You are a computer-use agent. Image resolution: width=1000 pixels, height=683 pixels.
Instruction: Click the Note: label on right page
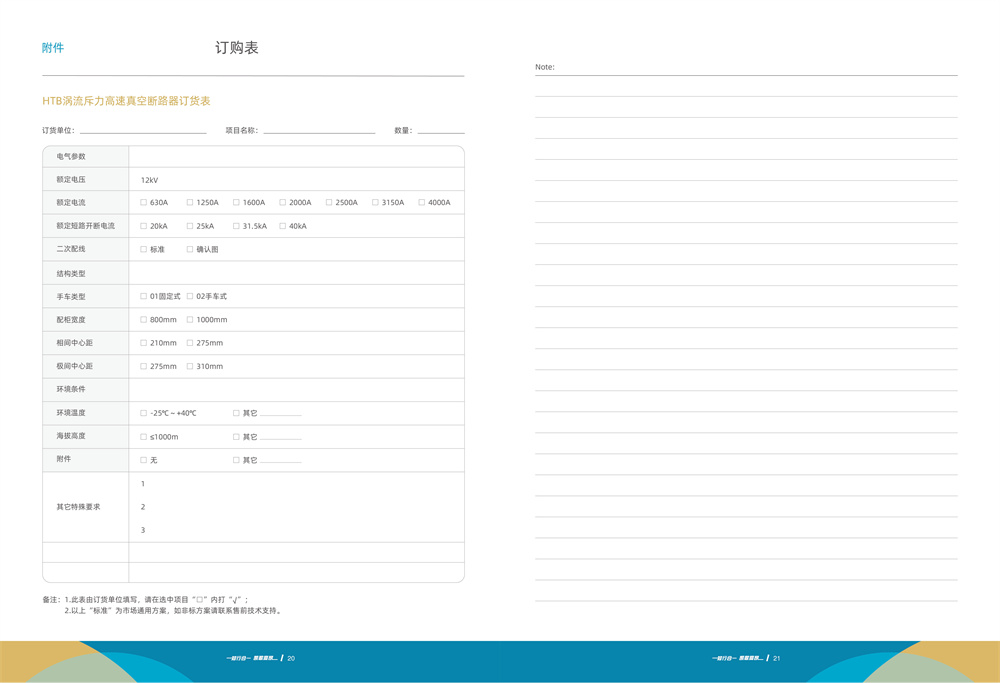(x=545, y=67)
